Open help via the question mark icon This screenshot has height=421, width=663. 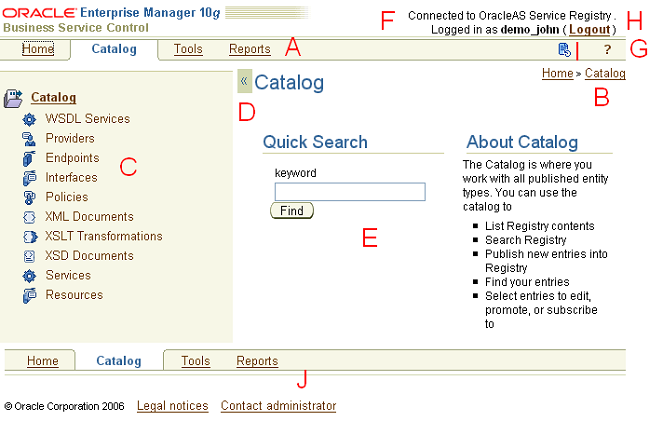607,49
